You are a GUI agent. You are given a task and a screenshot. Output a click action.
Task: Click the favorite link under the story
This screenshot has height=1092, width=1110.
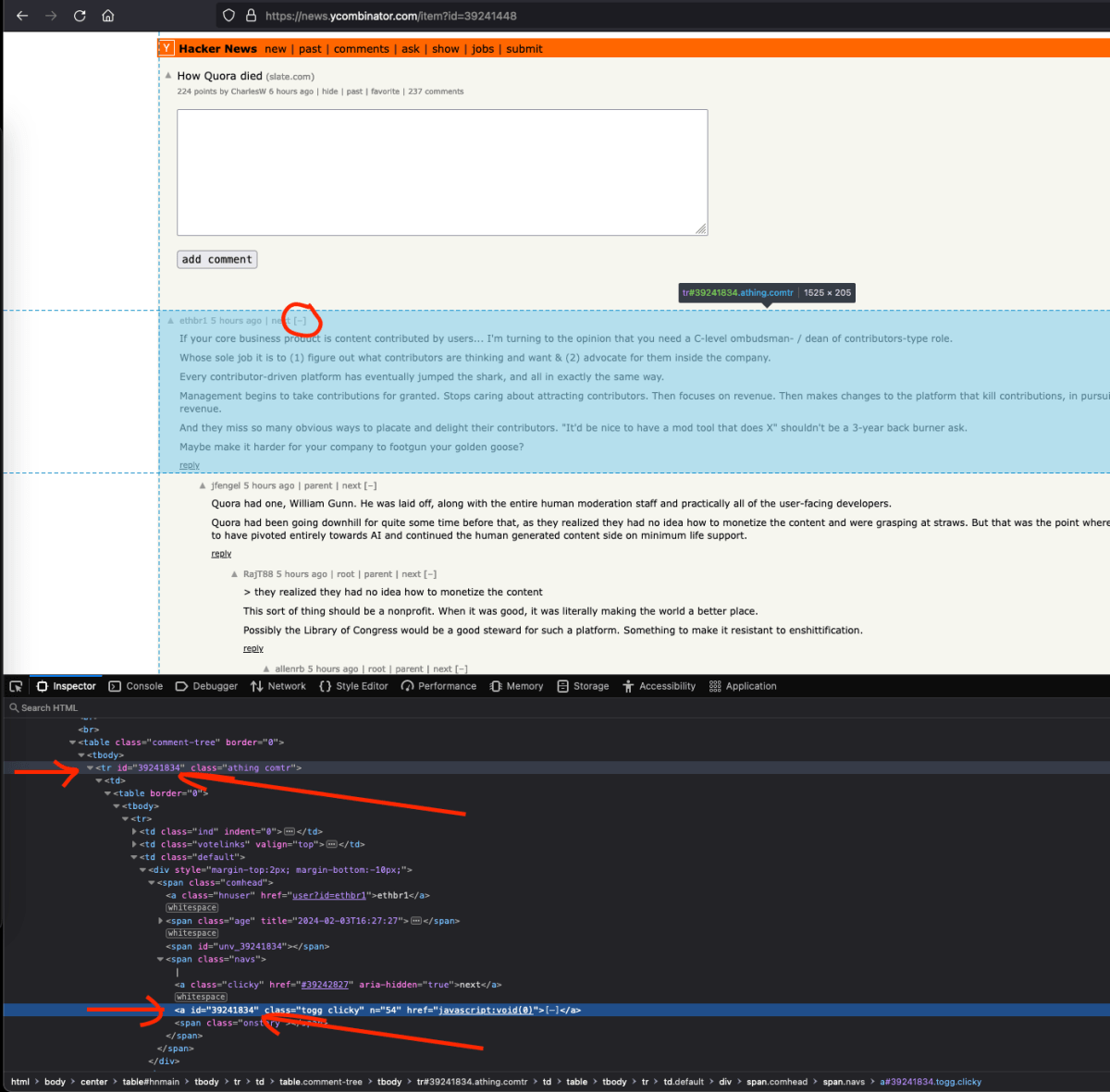tap(385, 92)
